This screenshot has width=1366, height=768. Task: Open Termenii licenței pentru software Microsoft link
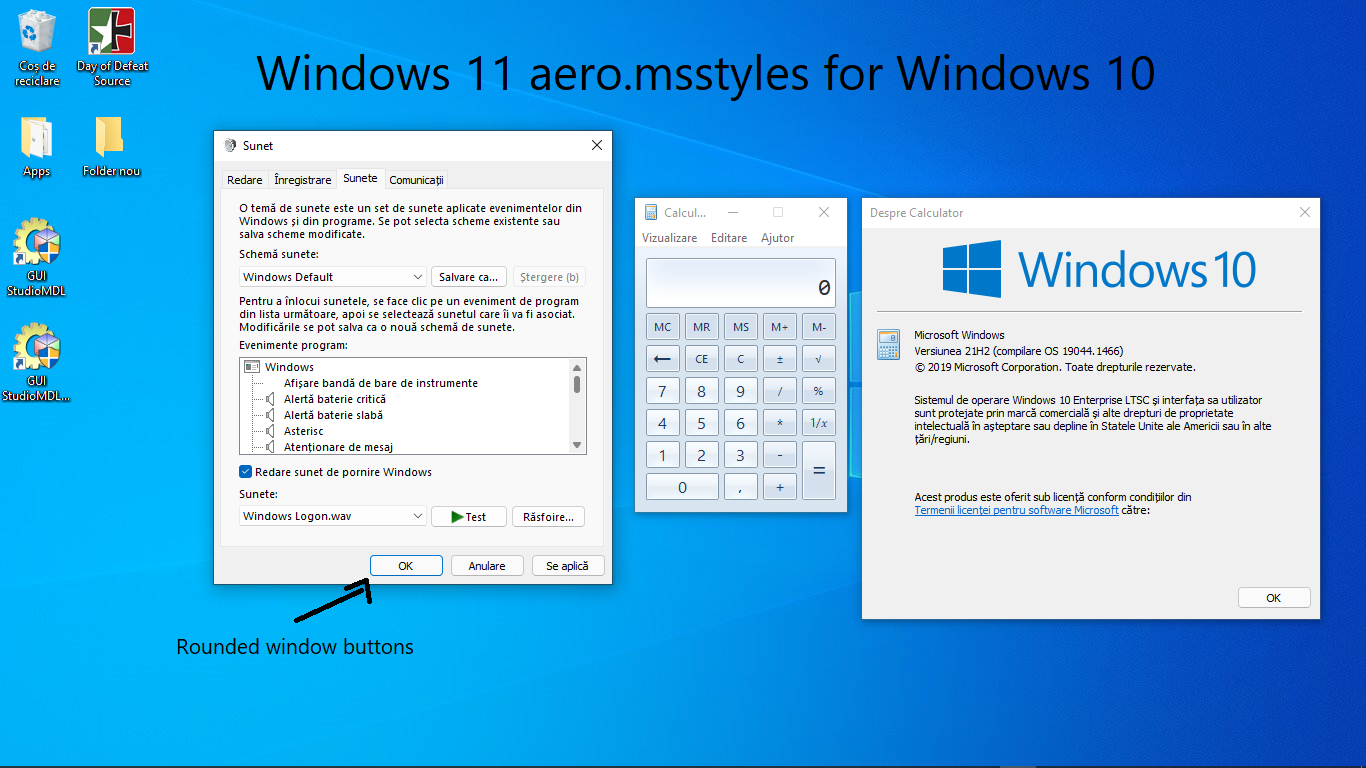(x=1016, y=509)
